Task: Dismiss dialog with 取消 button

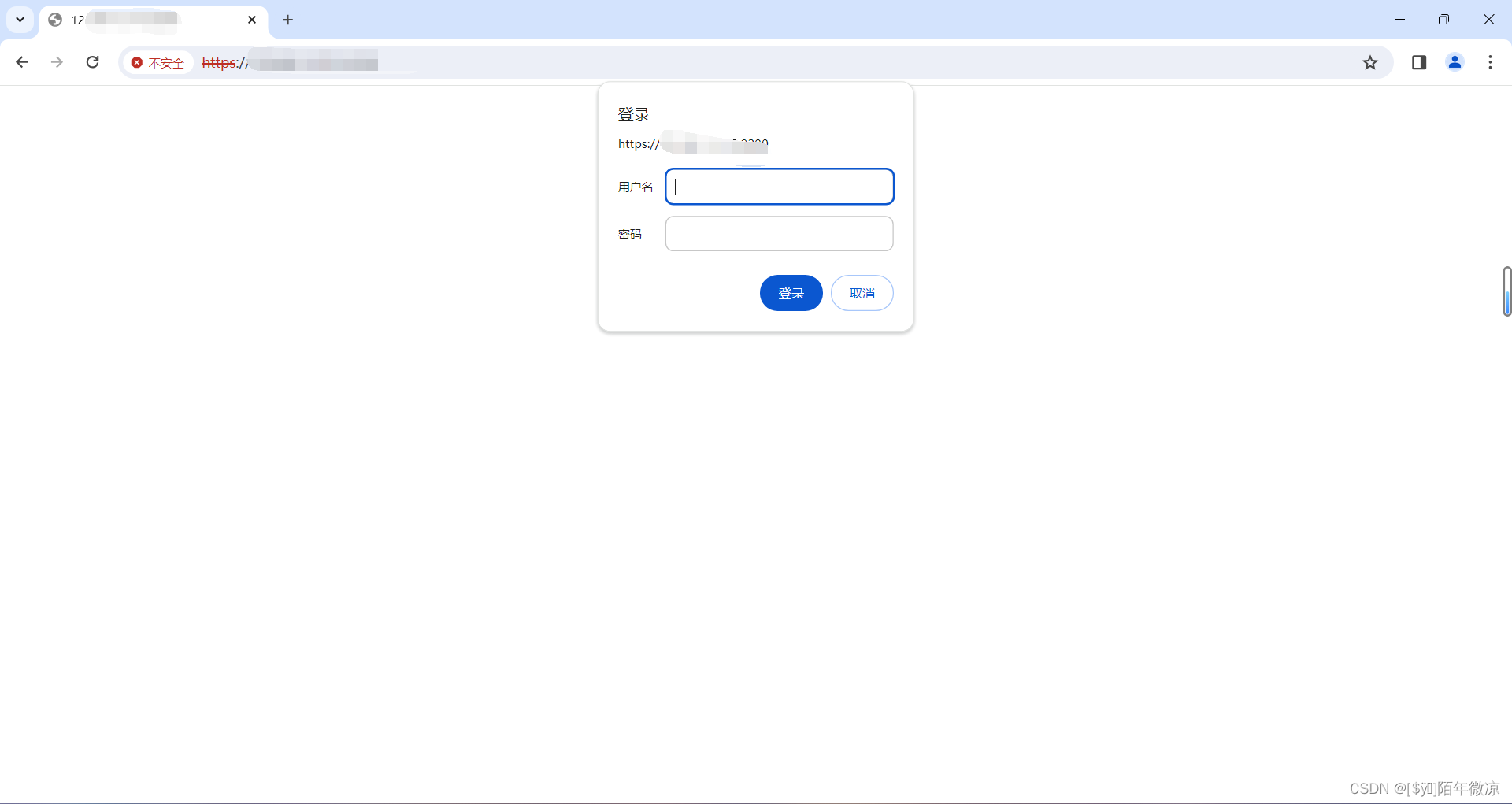Action: pos(862,293)
